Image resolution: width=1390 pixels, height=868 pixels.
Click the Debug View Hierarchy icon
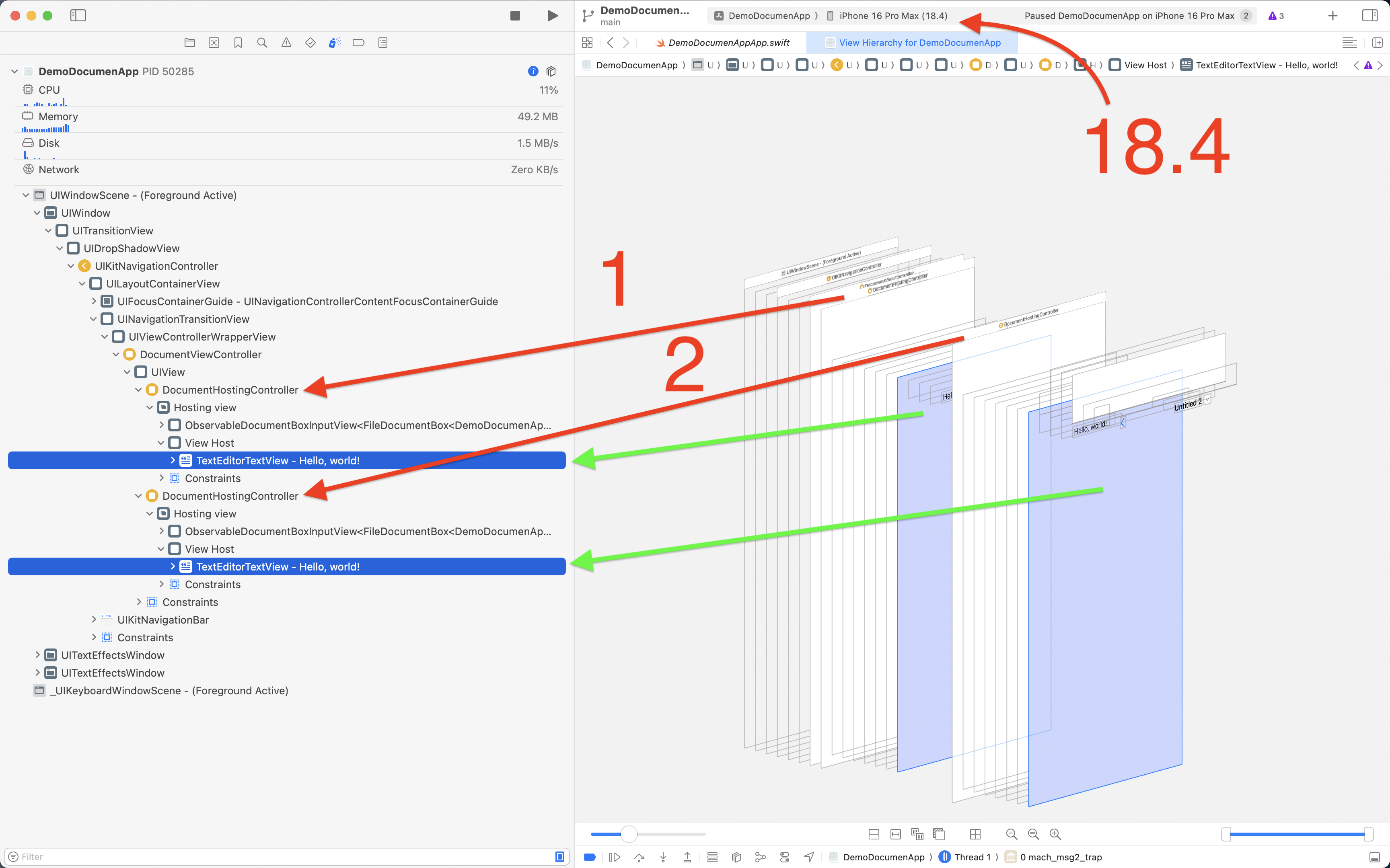[736, 856]
